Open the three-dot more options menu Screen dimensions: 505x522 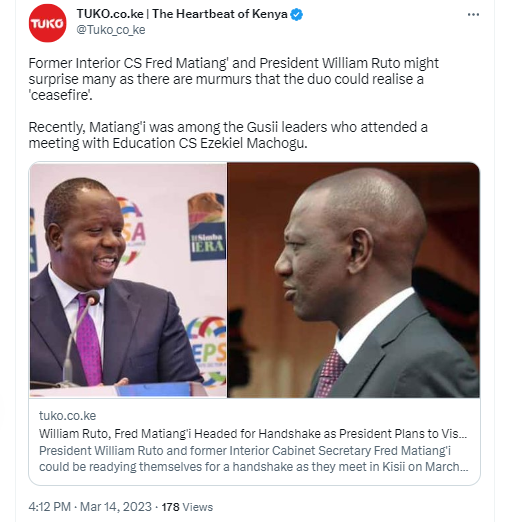pos(473,15)
